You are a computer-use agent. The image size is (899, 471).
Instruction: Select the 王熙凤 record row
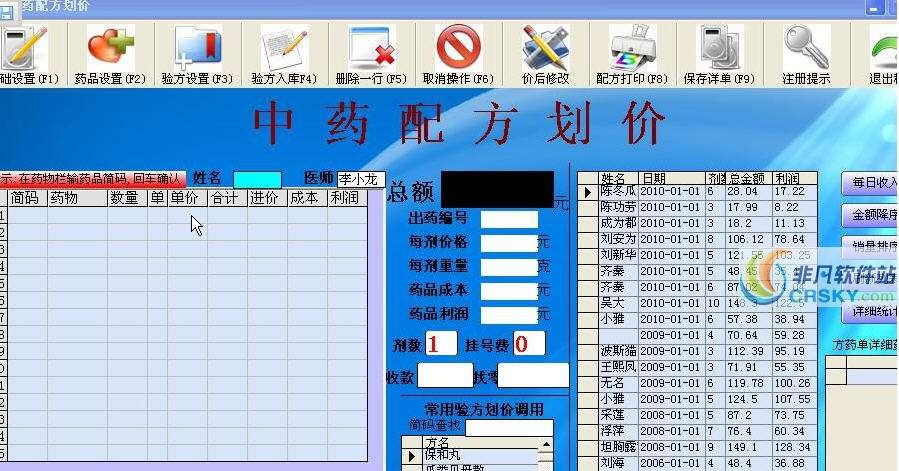tap(697, 367)
